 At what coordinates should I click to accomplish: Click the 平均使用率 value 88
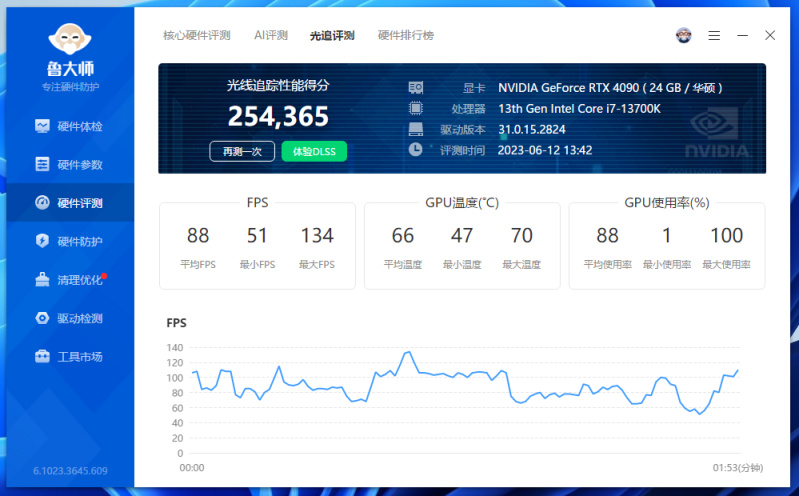pos(607,236)
